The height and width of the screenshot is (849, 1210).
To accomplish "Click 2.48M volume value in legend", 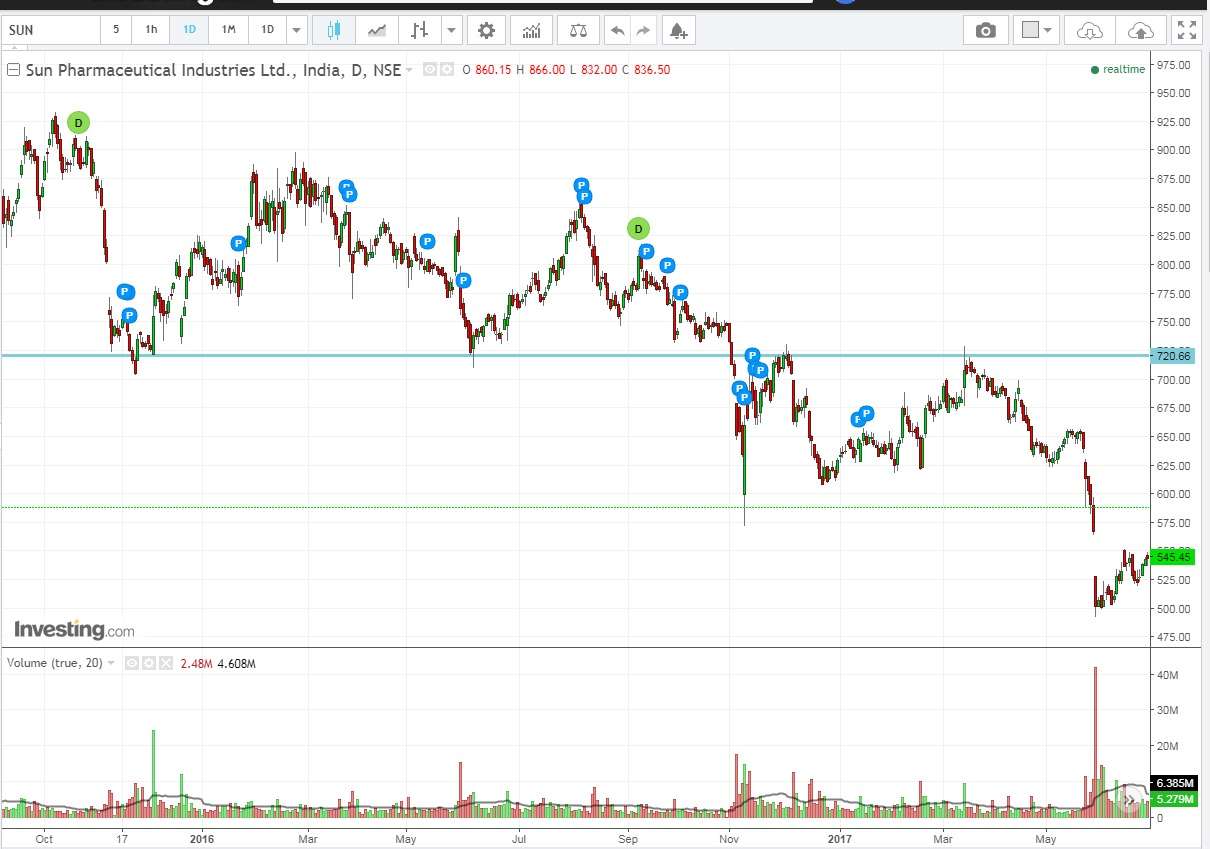I will 196,663.
